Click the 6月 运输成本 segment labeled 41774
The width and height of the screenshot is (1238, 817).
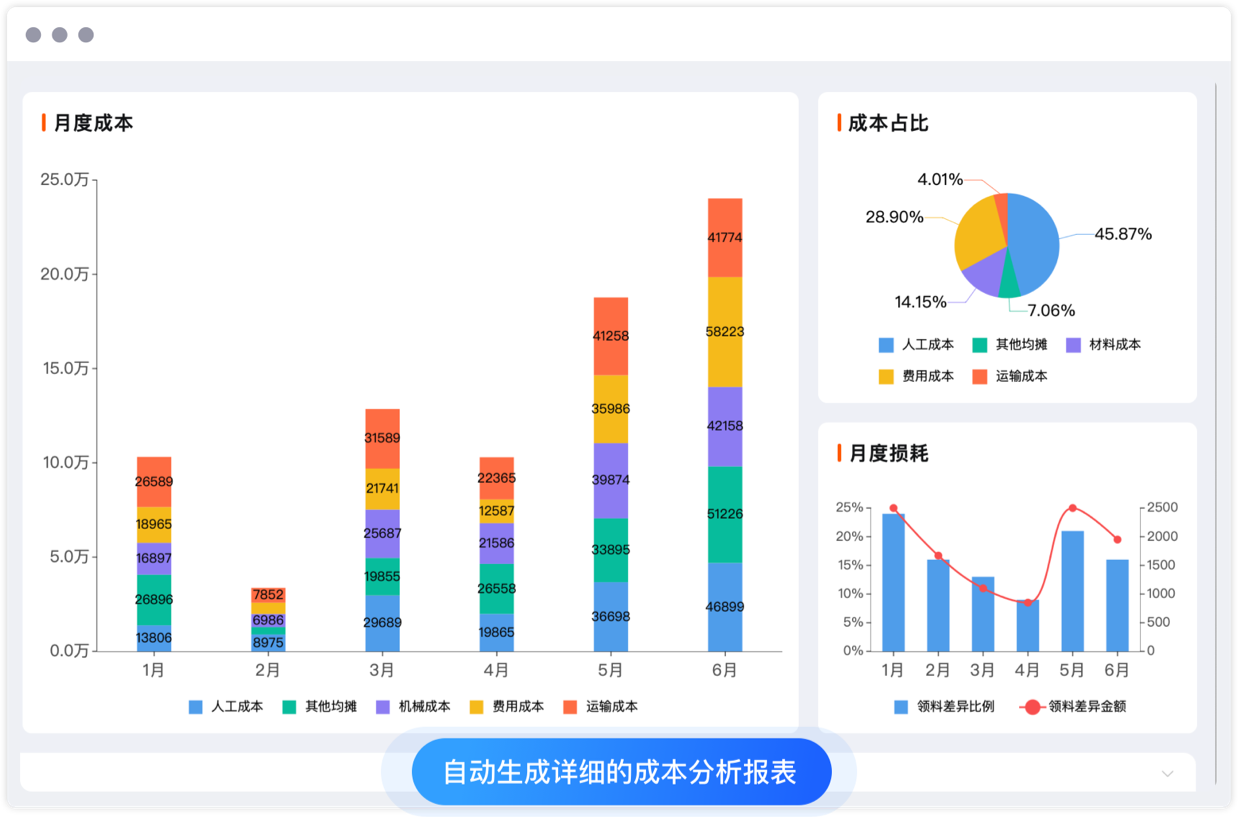(x=725, y=238)
